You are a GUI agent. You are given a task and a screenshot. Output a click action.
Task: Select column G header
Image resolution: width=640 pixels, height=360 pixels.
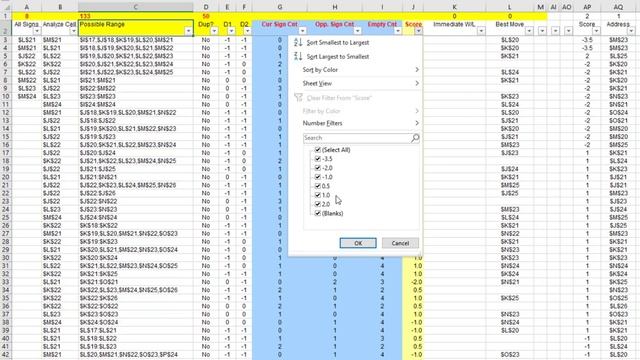pyautogui.click(x=280, y=7)
